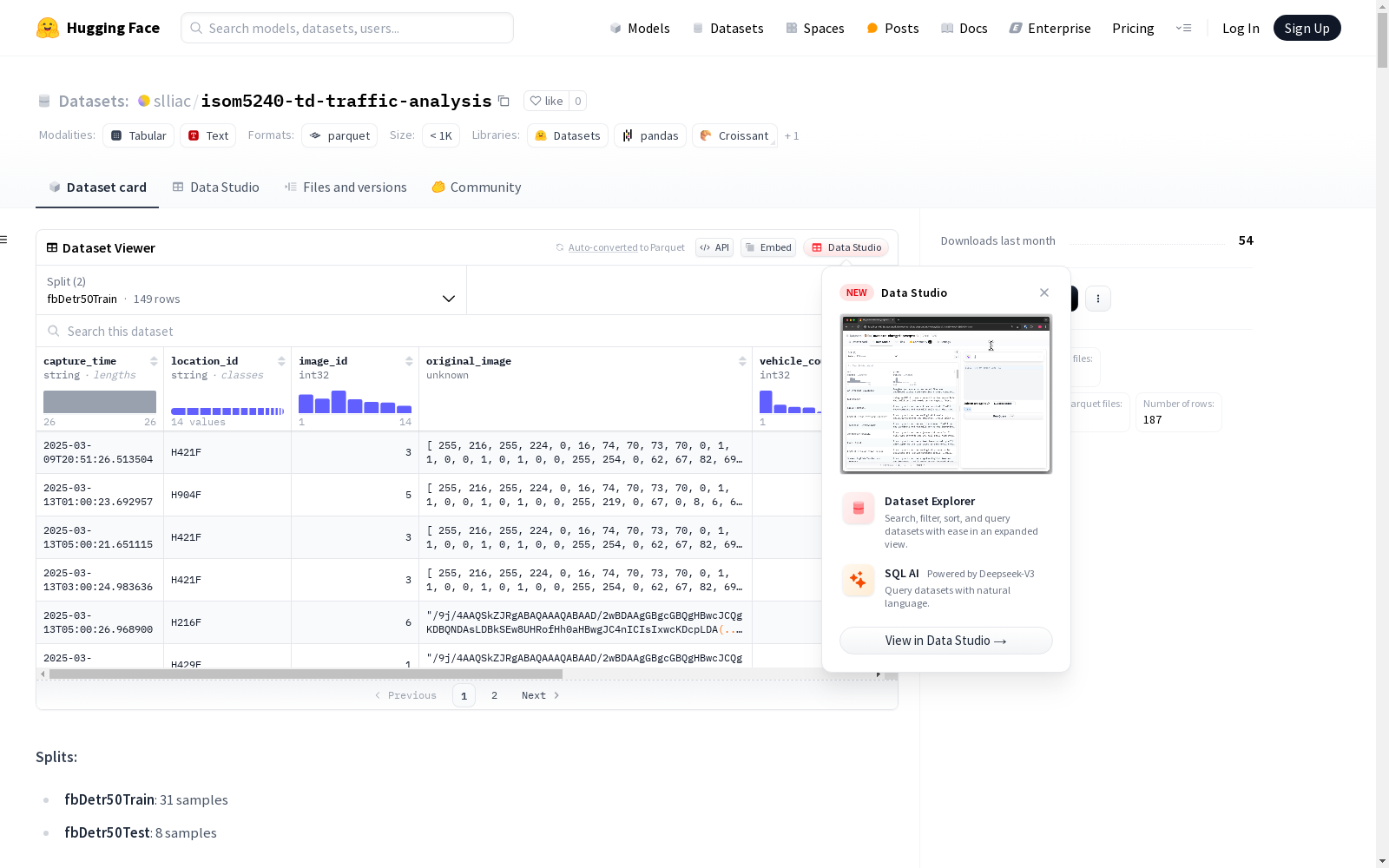1389x868 pixels.
Task: Click View in Data Studio button
Action: pyautogui.click(x=946, y=641)
